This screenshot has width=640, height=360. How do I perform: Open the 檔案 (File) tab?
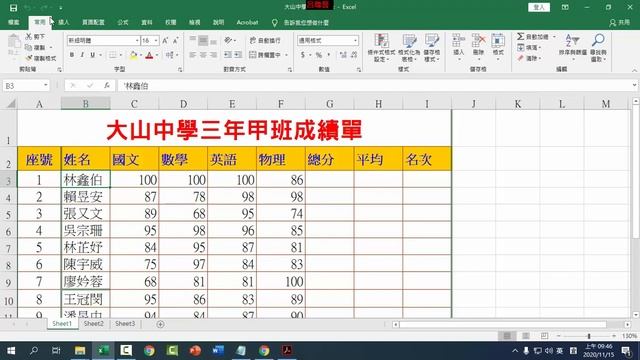click(14, 22)
